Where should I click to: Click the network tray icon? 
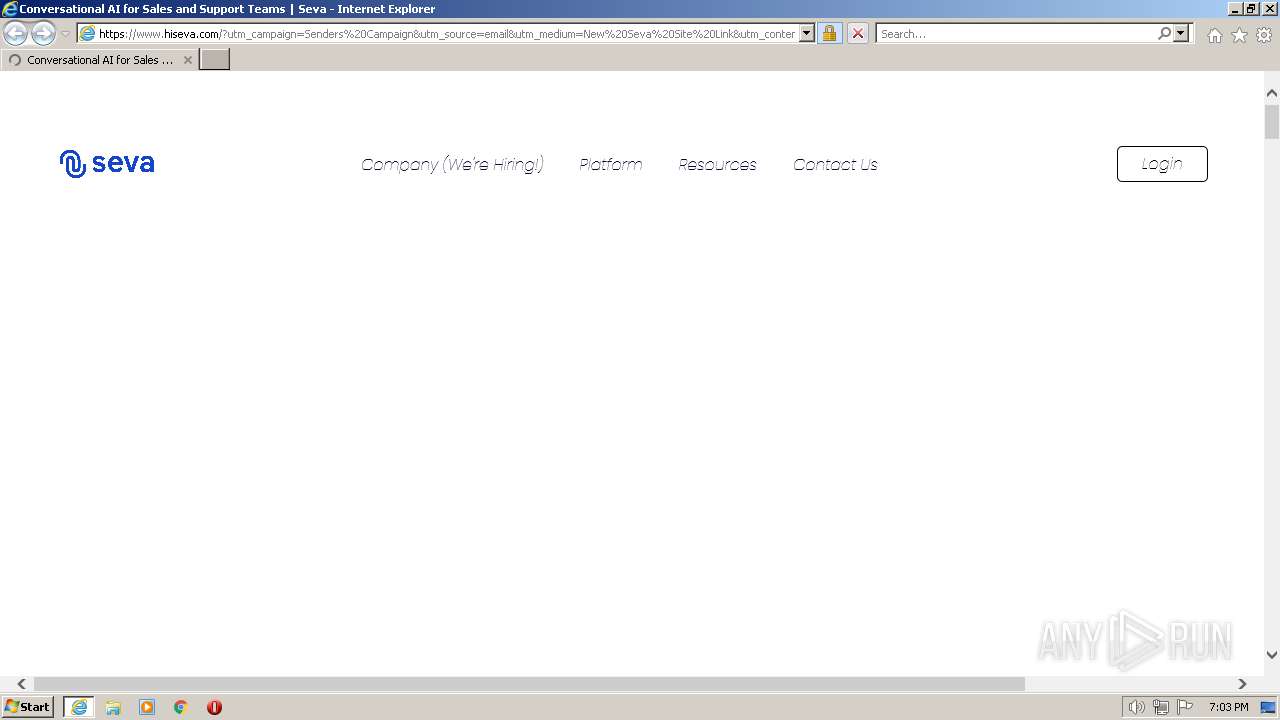coord(1161,707)
